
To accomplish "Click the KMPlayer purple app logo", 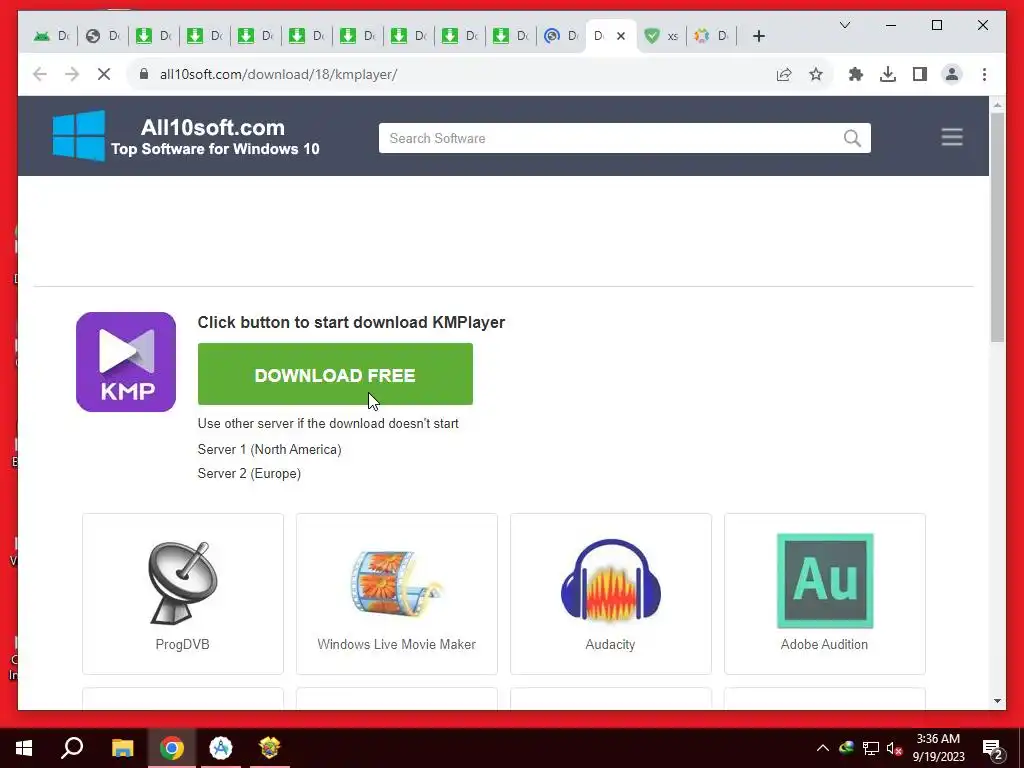I will tap(126, 362).
